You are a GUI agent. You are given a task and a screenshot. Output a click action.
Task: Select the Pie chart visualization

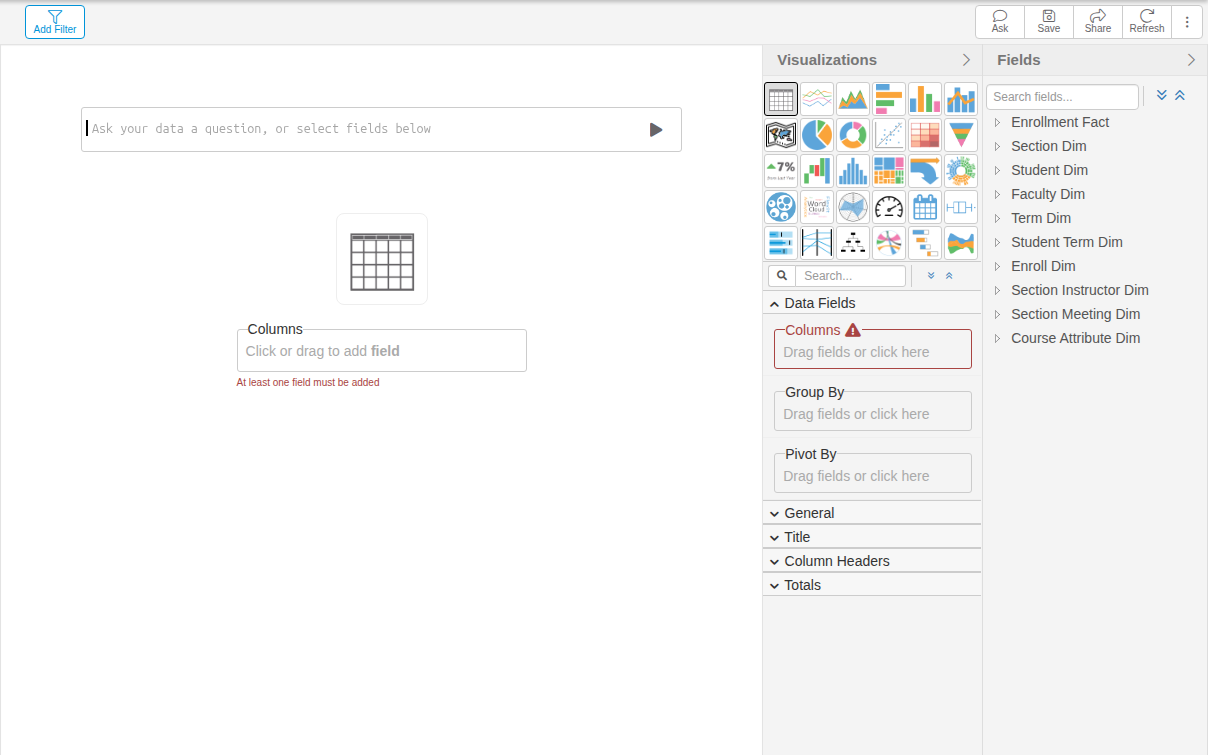(817, 135)
